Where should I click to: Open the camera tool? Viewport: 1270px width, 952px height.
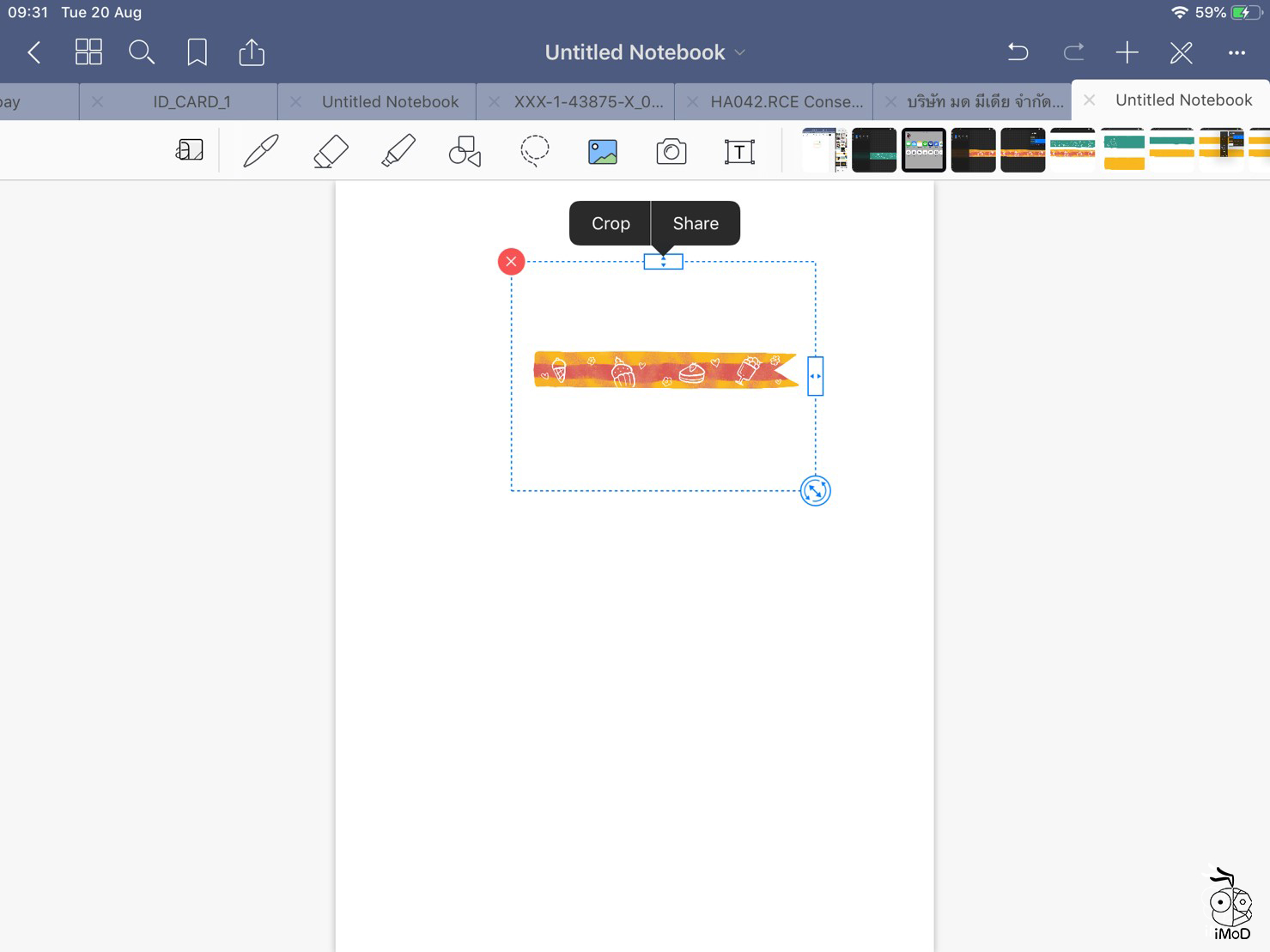click(x=671, y=150)
